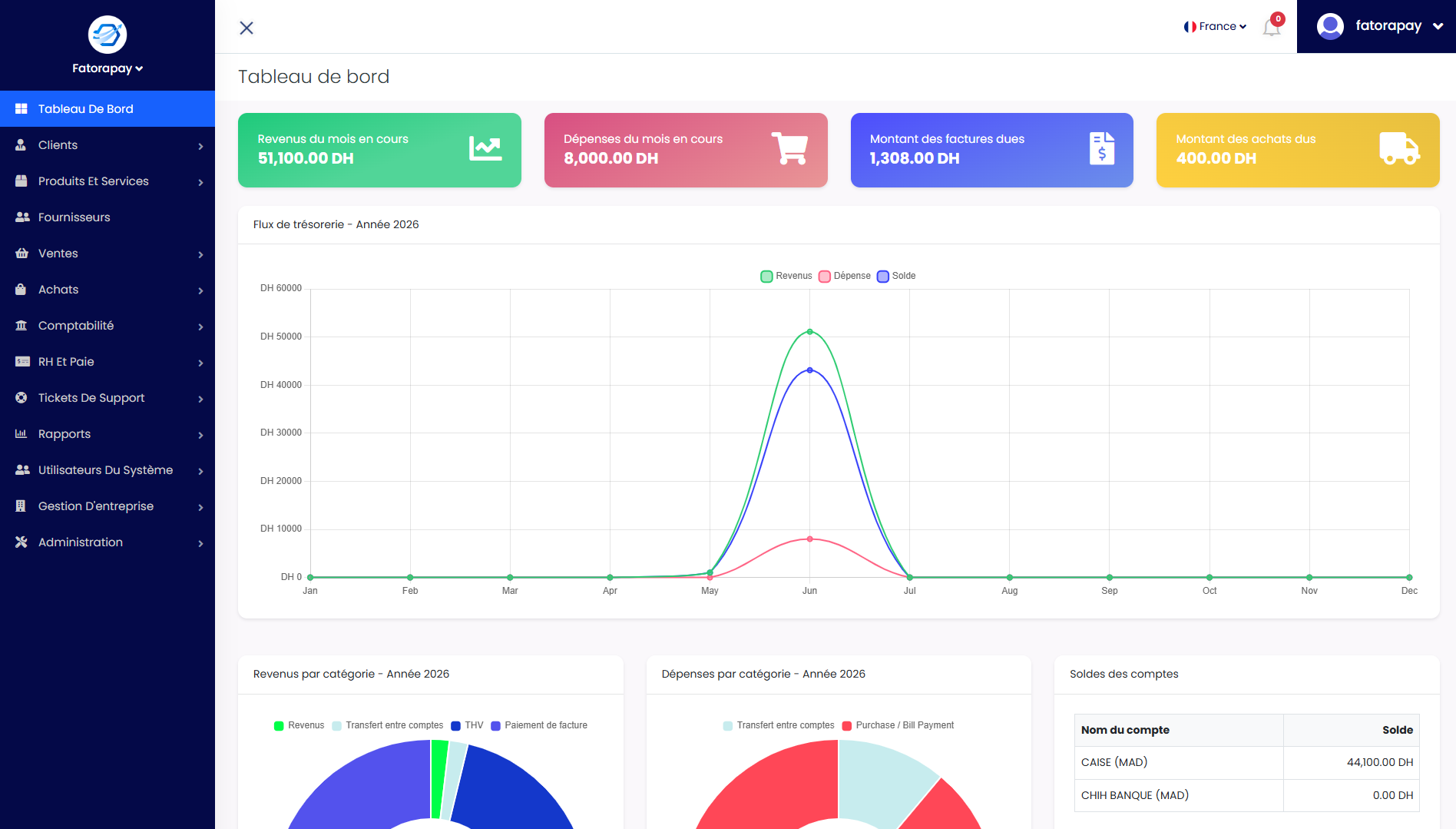Open Montant des achats dus card

[1298, 150]
